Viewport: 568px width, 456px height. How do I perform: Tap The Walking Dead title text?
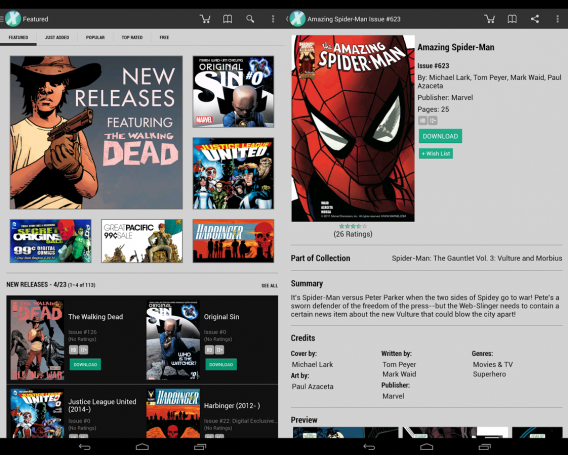pyautogui.click(x=96, y=317)
